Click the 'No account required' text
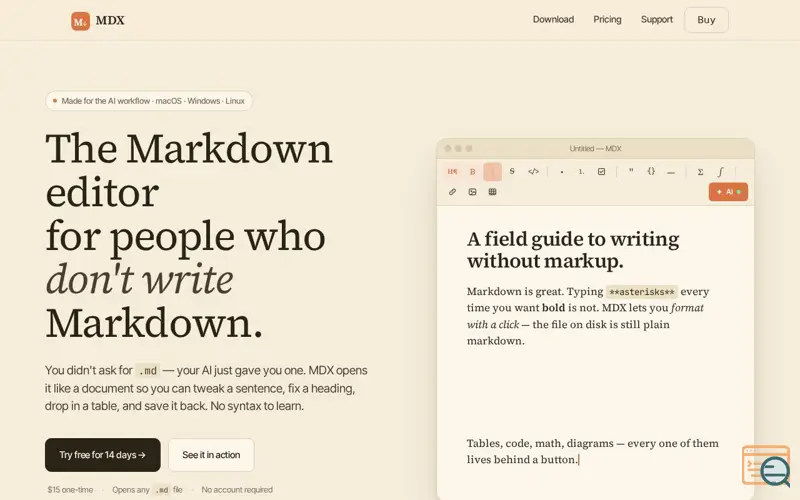800x500 pixels. coord(237,489)
